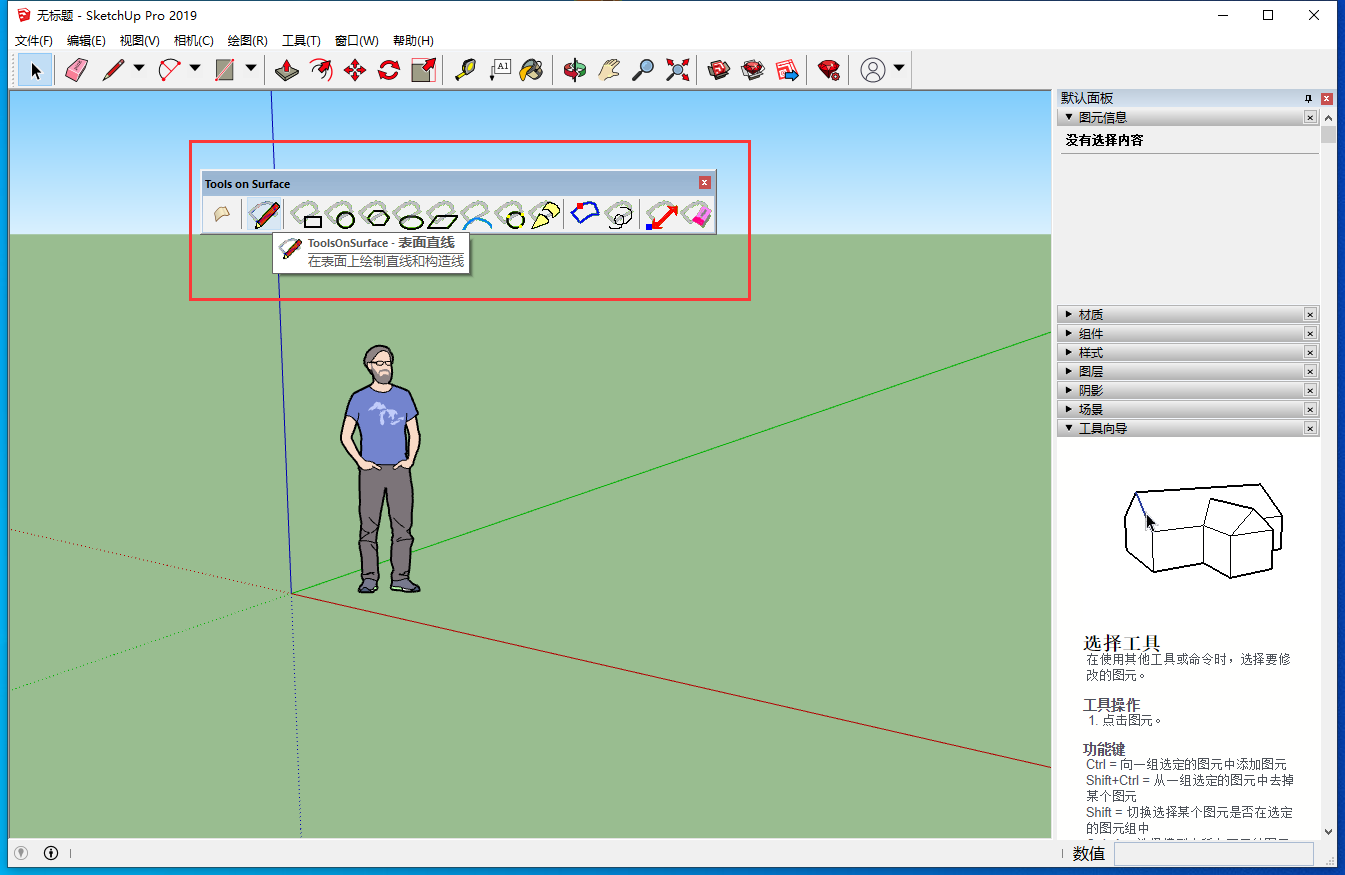Click the 数值 measurement input box
Image resolution: width=1345 pixels, height=875 pixels.
point(1213,854)
